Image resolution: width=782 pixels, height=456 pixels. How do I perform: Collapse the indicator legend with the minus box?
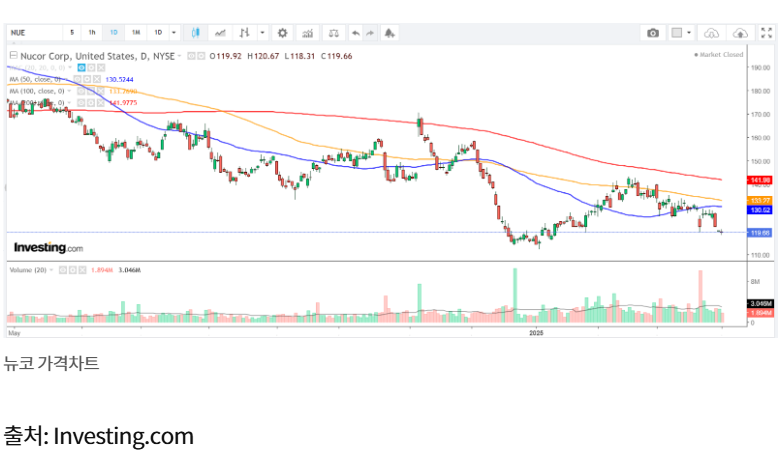(13, 55)
